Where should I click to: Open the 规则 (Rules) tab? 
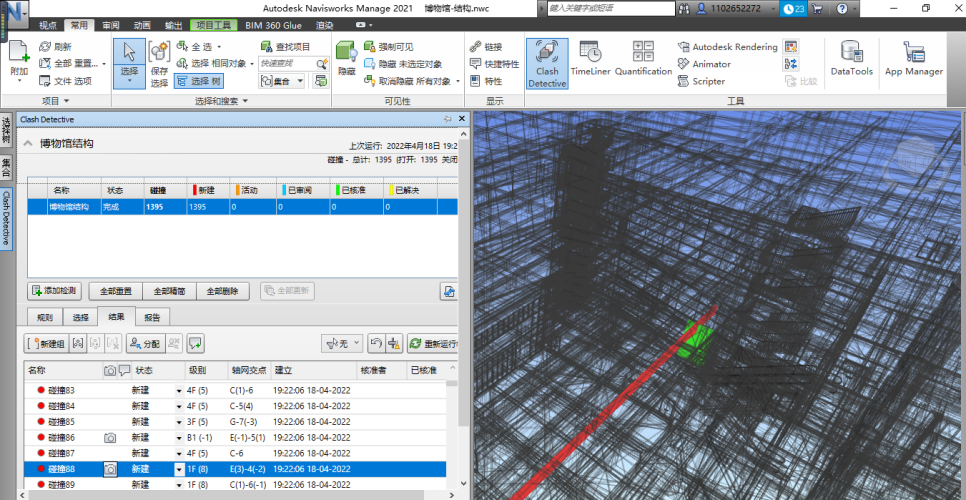pos(45,318)
